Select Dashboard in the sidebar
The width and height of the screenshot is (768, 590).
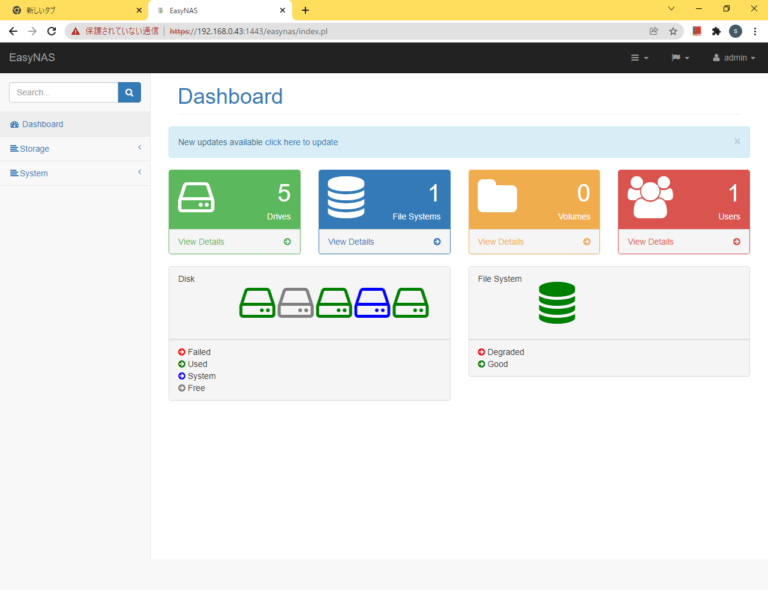pyautogui.click(x=42, y=124)
